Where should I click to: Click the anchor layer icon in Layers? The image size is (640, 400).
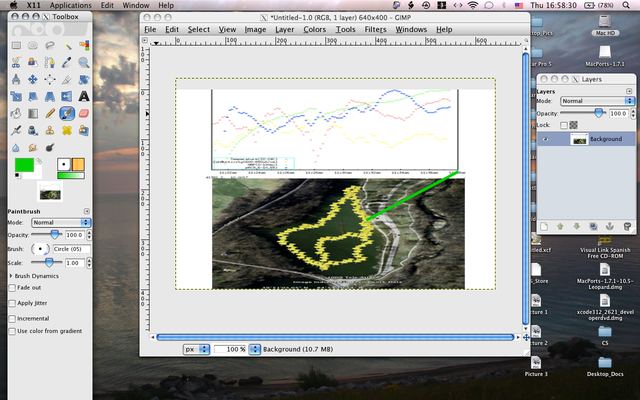(610, 227)
